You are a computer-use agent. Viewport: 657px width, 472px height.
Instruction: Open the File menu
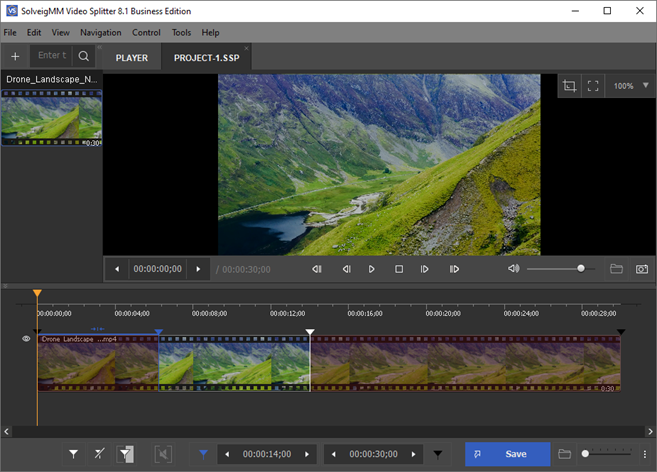(10, 32)
